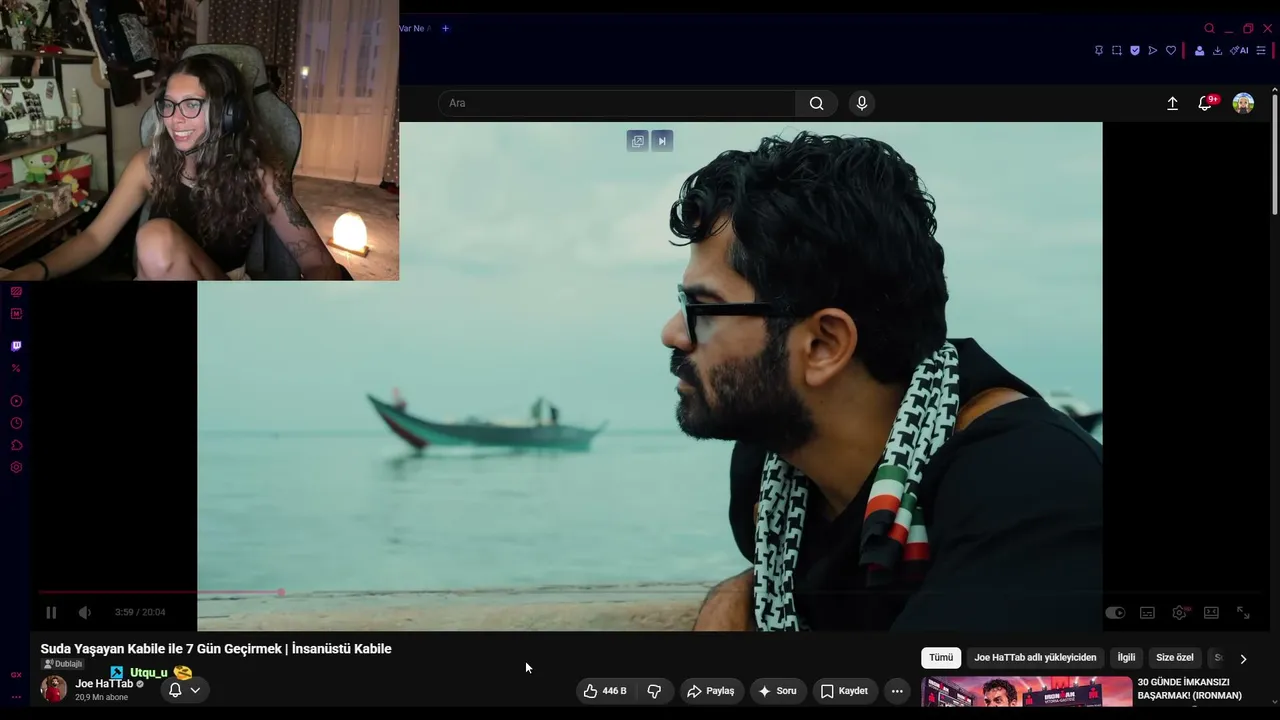This screenshot has height=720, width=1280.
Task: Click the 3:59 / 20:04 time display
Action: coord(140,612)
